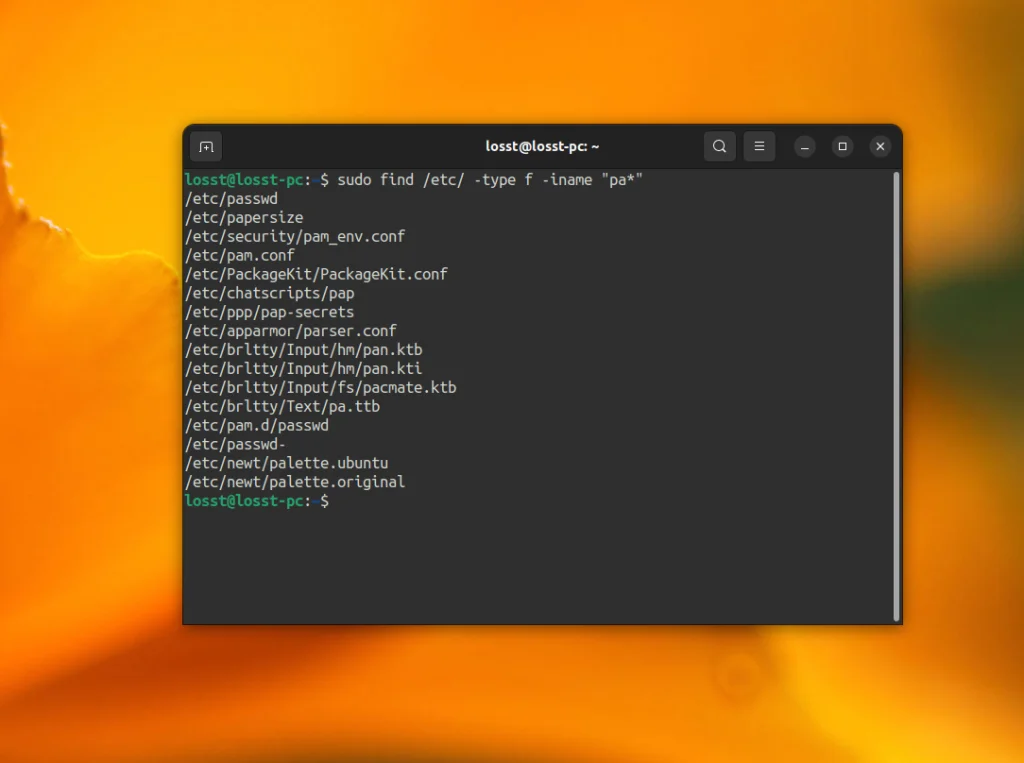
Task: Click the terminal's vertical scrollbar
Action: [897, 397]
